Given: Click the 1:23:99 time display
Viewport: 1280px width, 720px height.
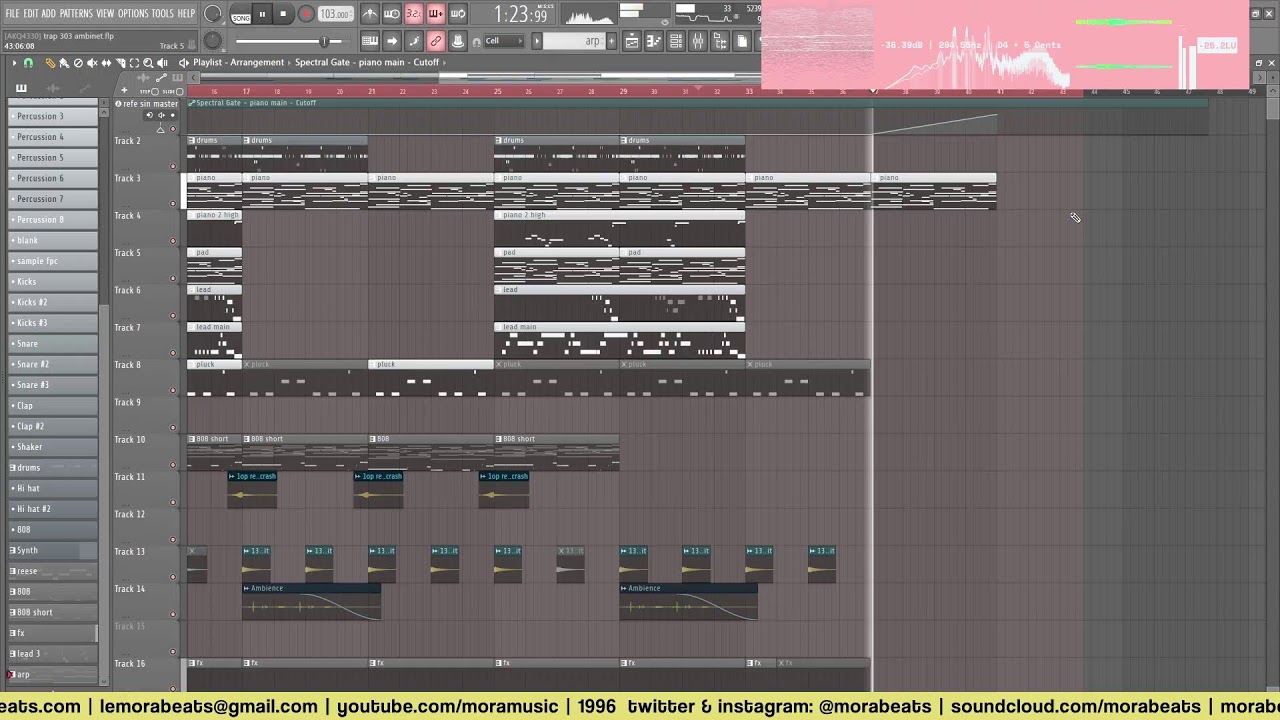Looking at the screenshot, I should (521, 15).
